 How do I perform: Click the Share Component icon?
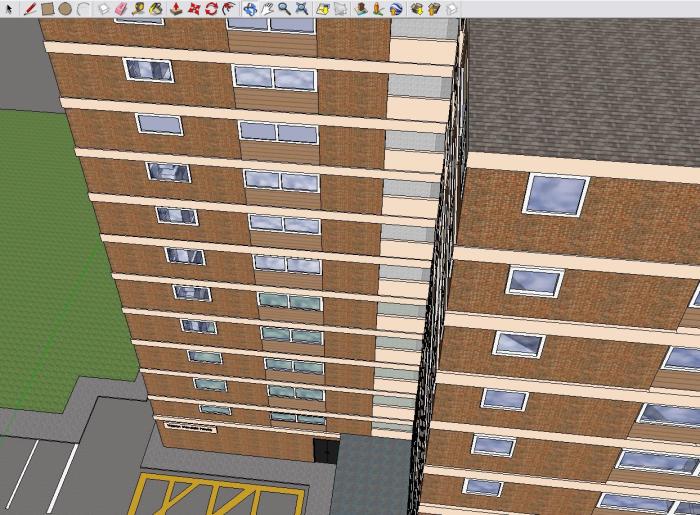point(452,8)
